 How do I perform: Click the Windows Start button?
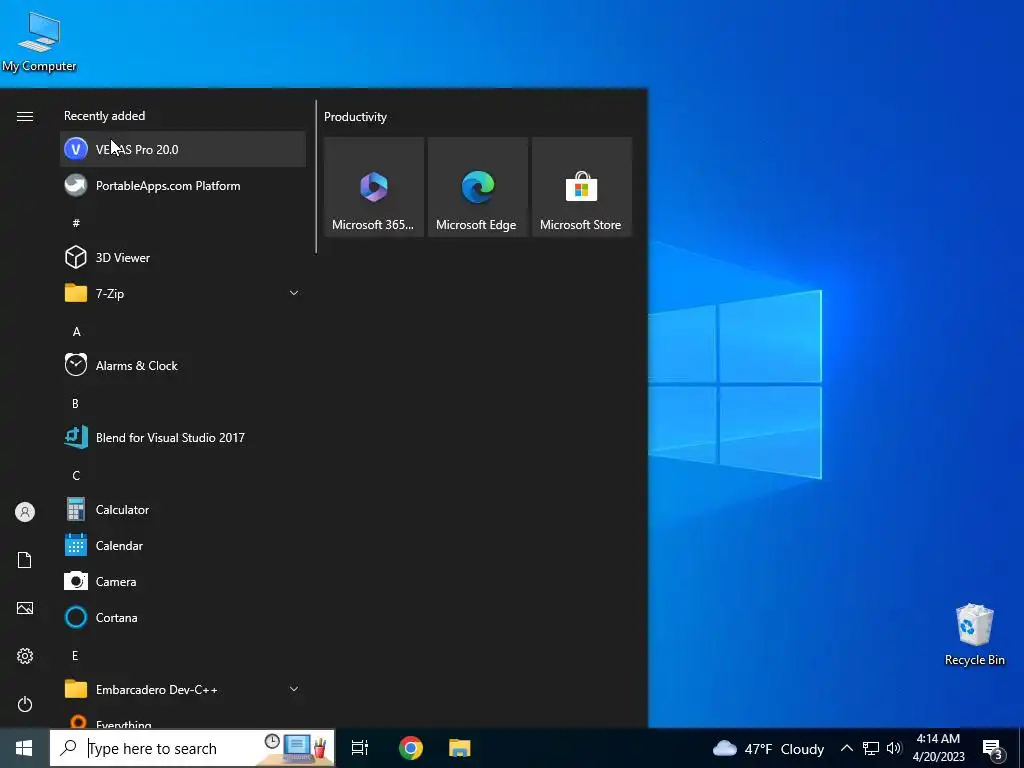[x=24, y=748]
